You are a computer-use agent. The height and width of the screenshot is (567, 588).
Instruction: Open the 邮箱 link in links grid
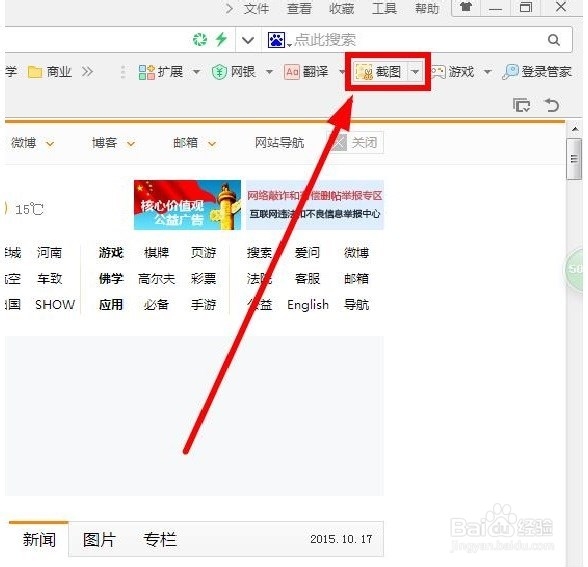[x=357, y=279]
